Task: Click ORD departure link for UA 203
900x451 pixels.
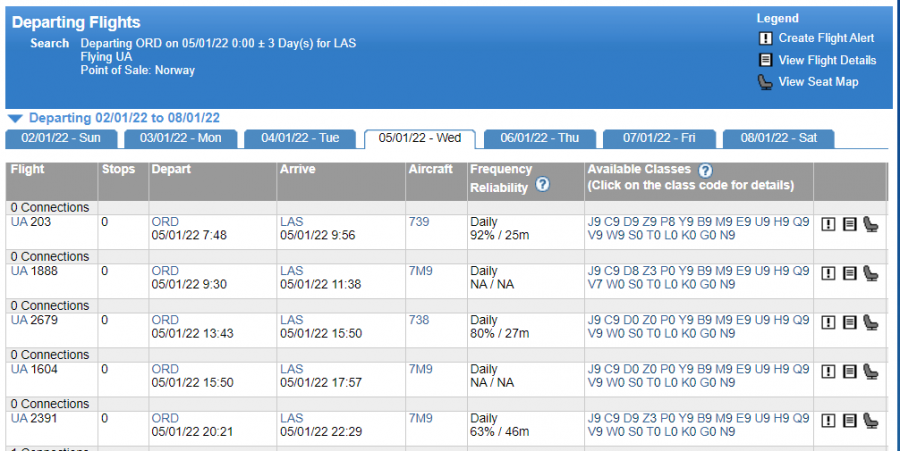Action: tap(165, 222)
